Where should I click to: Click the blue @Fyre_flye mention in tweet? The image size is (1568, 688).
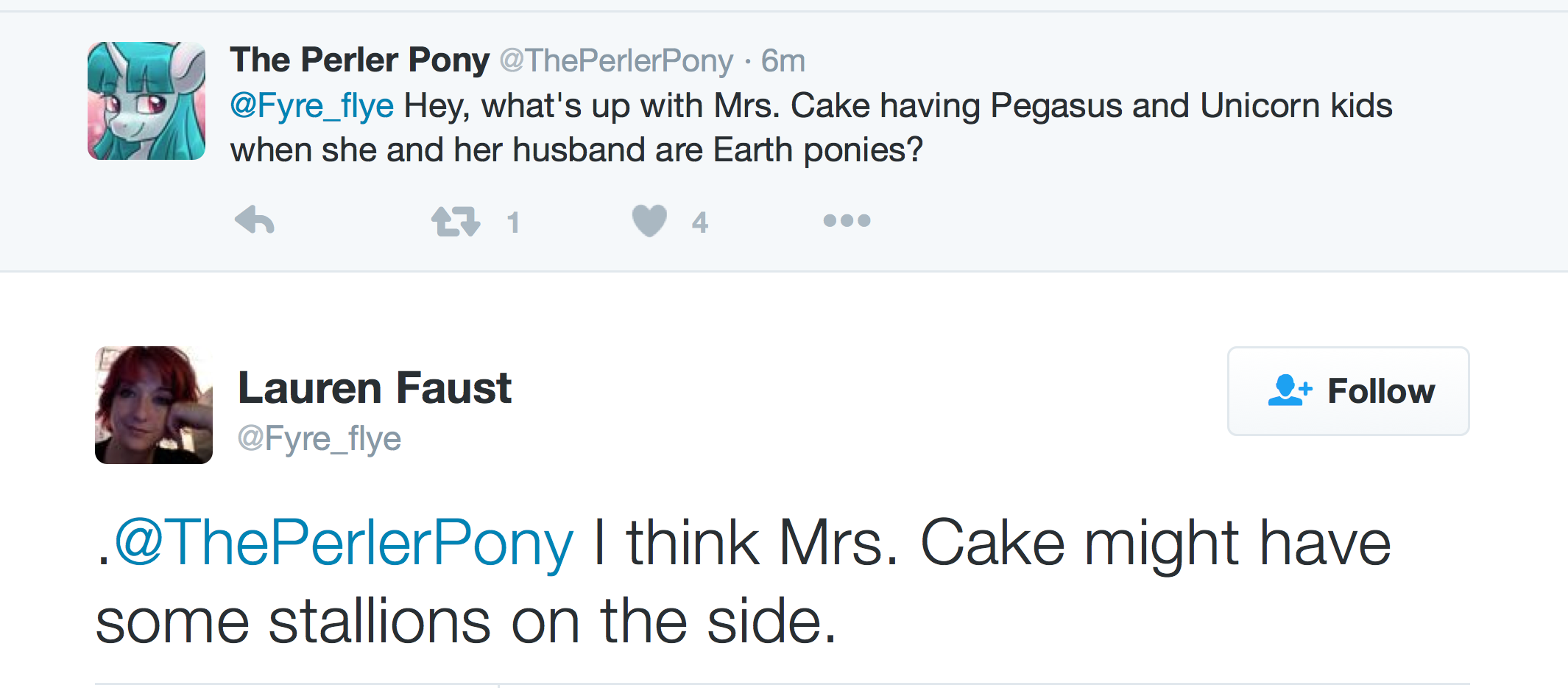tap(312, 106)
